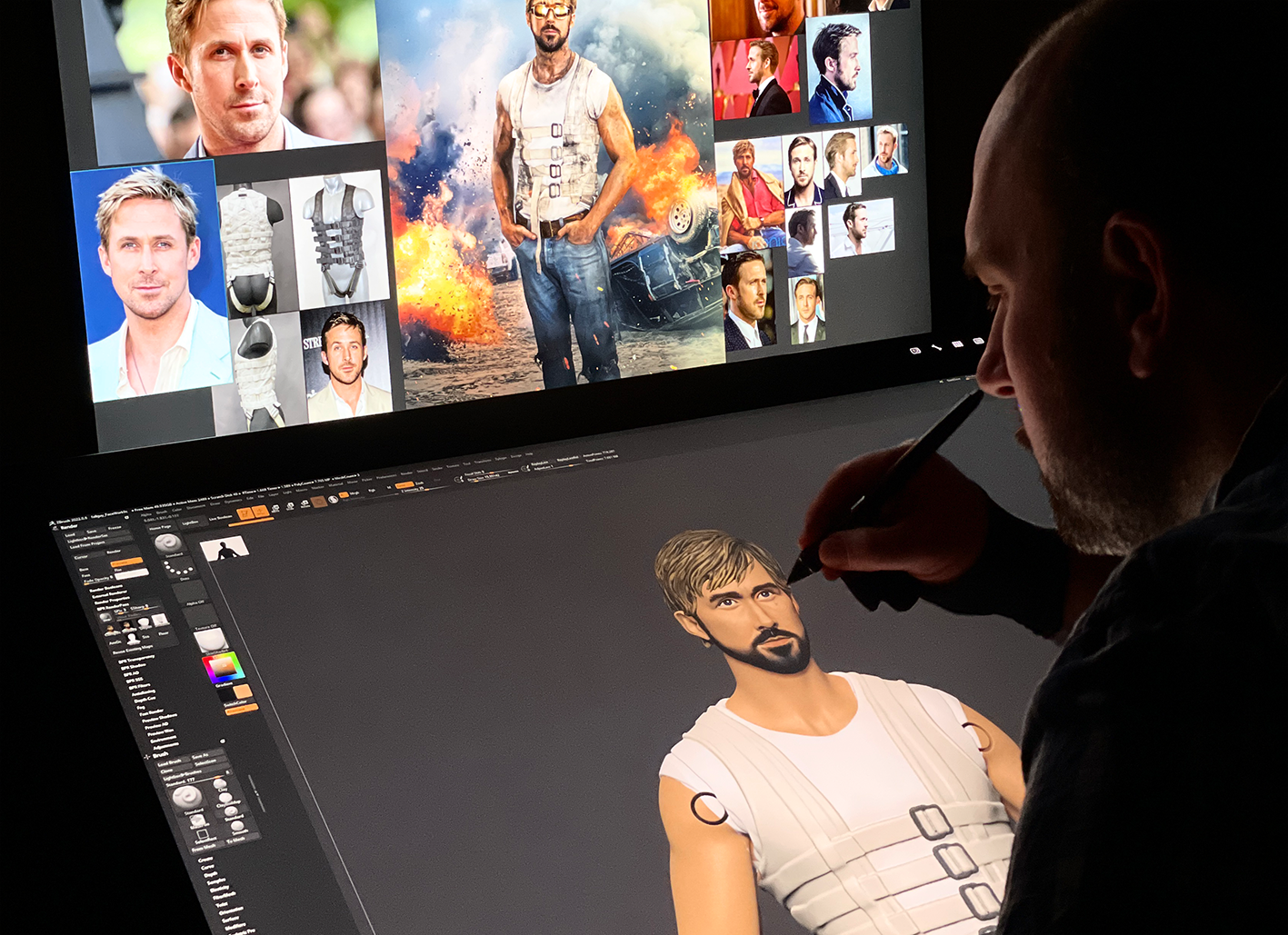Click the sphere material-mode icon in top shelf

click(334, 499)
